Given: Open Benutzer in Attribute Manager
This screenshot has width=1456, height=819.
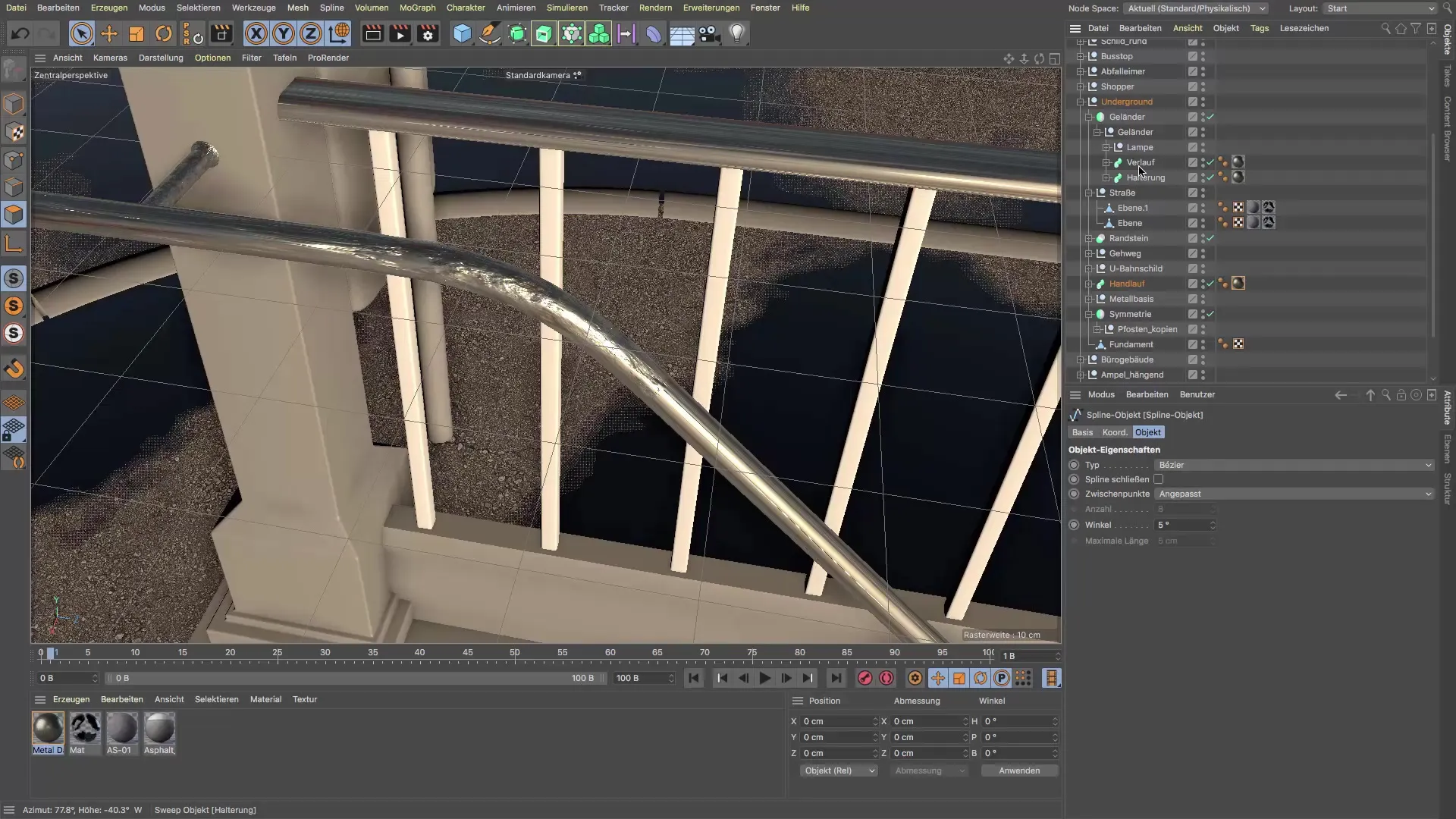Looking at the screenshot, I should 1197,394.
